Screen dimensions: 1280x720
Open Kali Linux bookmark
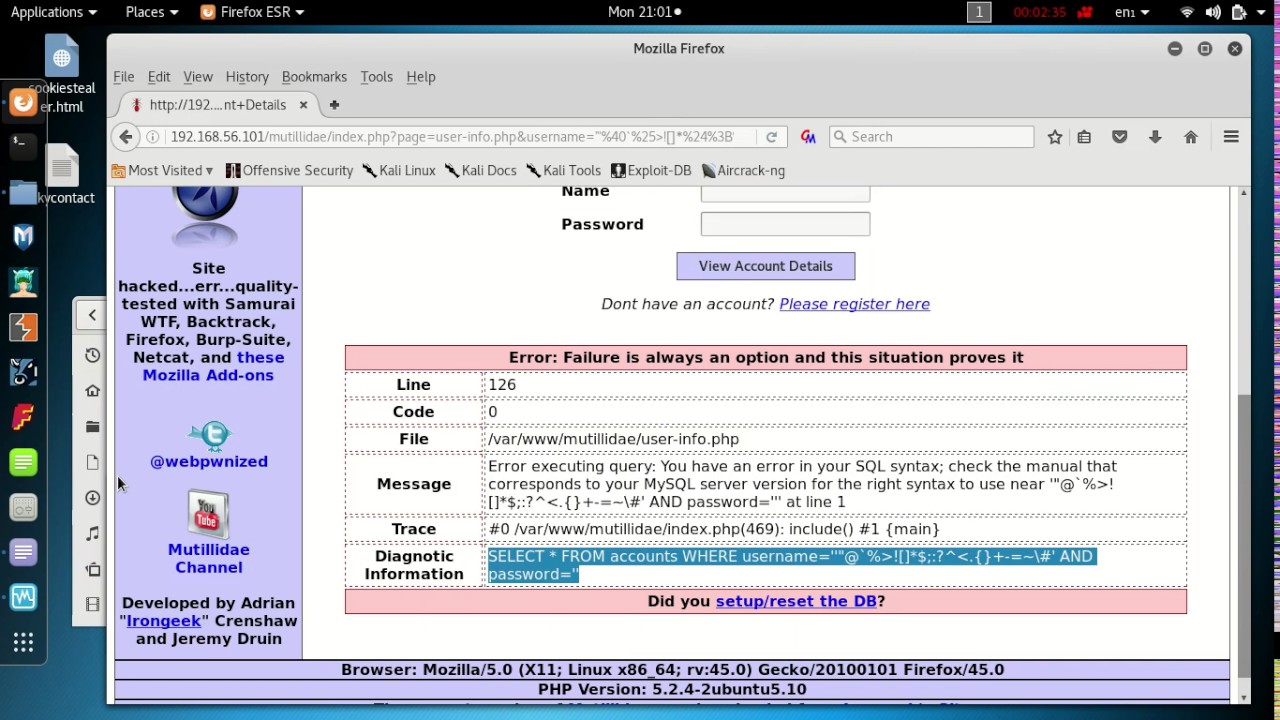399,171
